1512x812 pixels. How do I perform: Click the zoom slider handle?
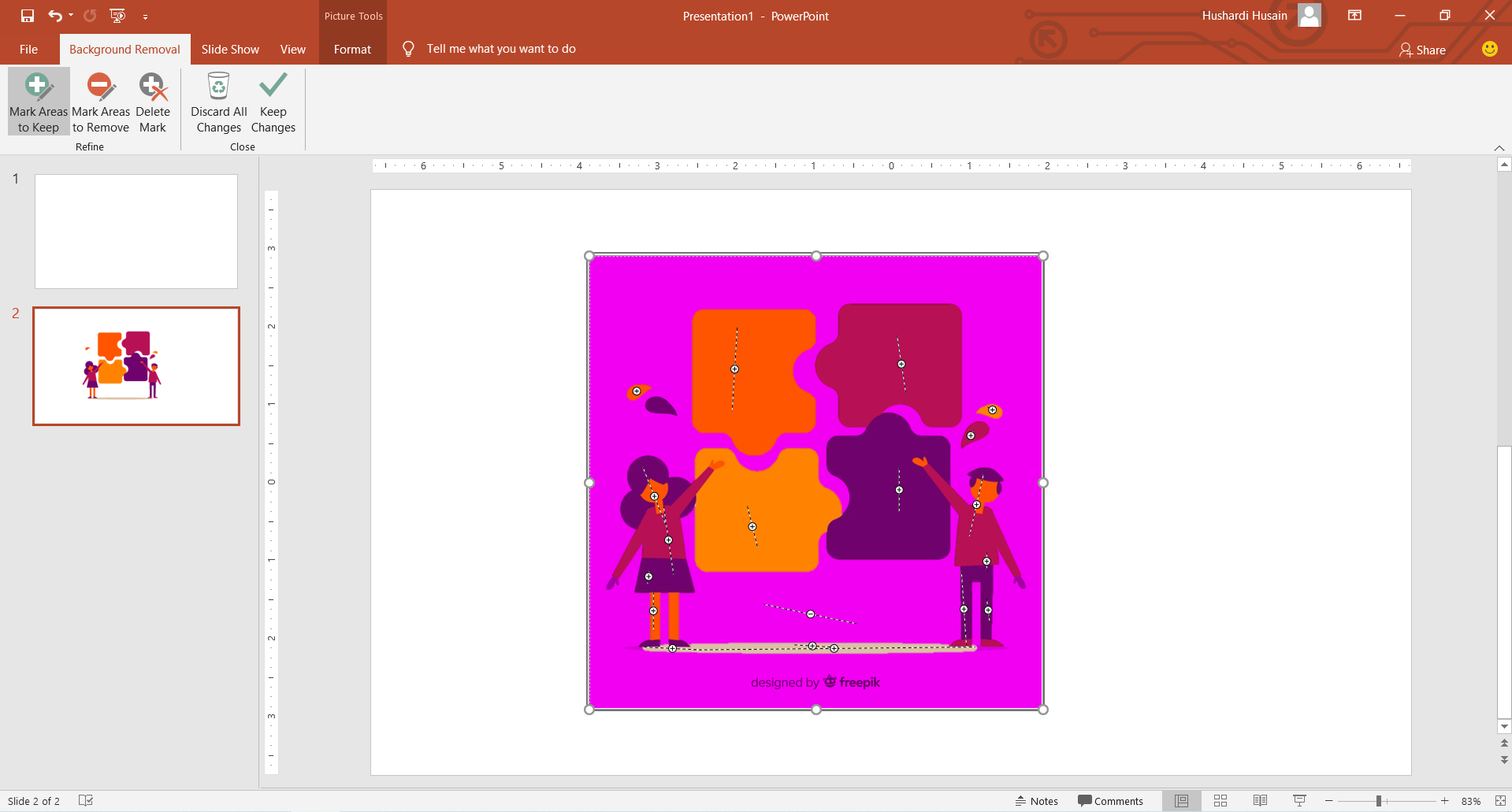1379,801
